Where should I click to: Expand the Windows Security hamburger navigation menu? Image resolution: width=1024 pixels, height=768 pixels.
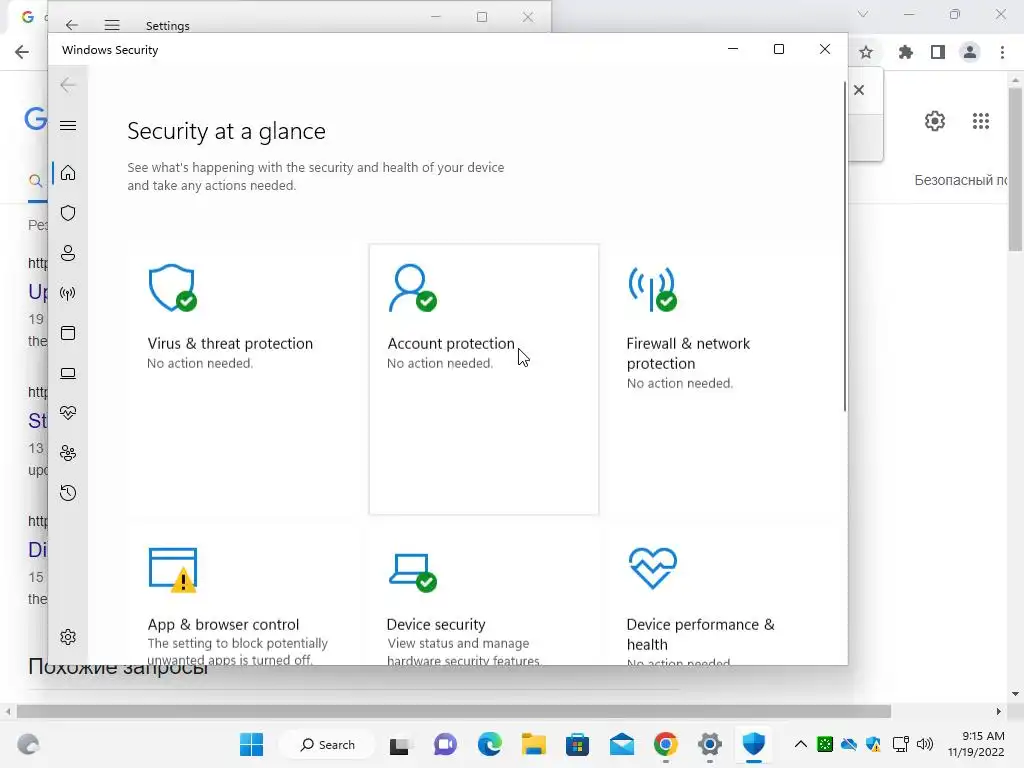tap(68, 125)
